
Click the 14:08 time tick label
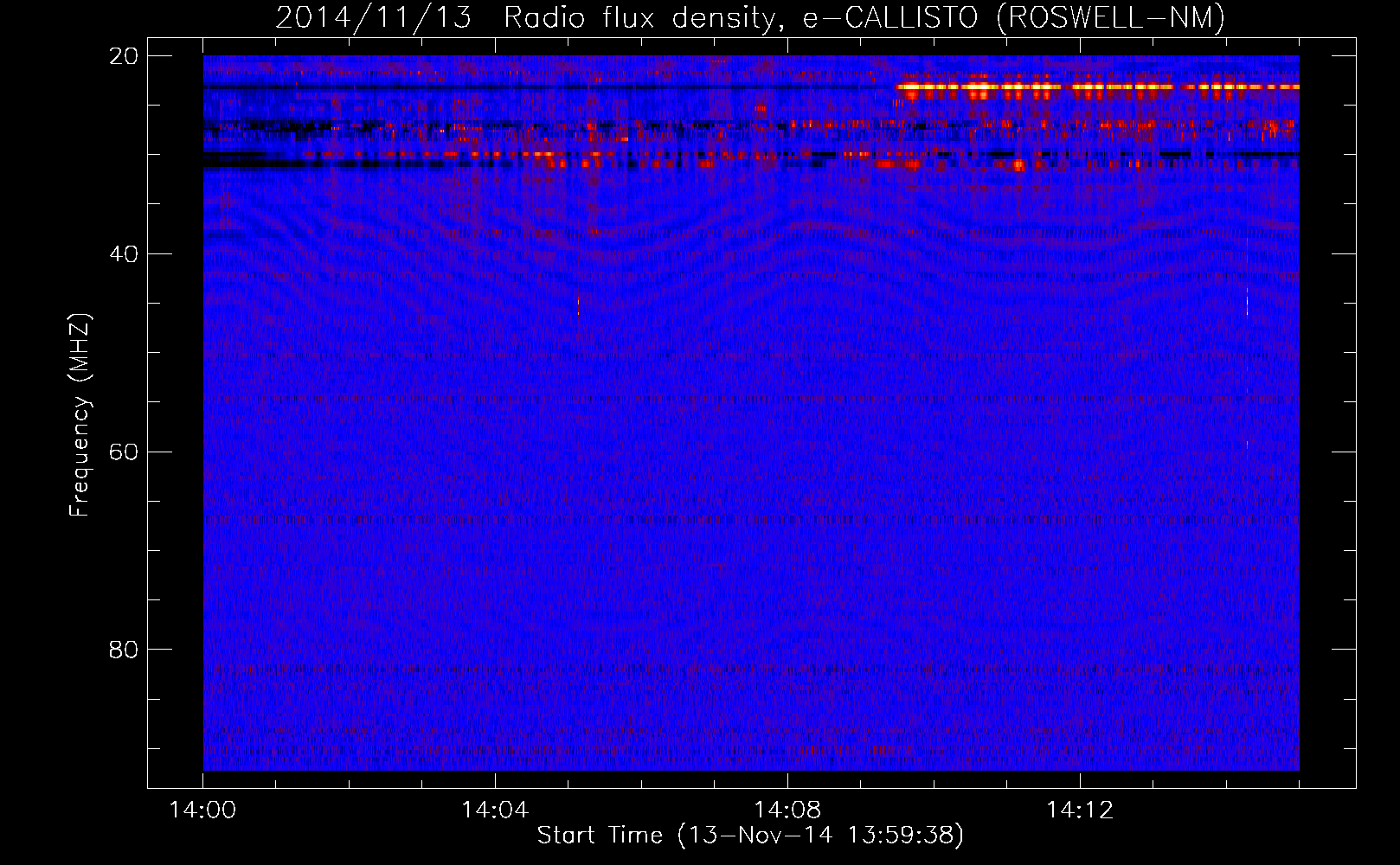pos(787,811)
